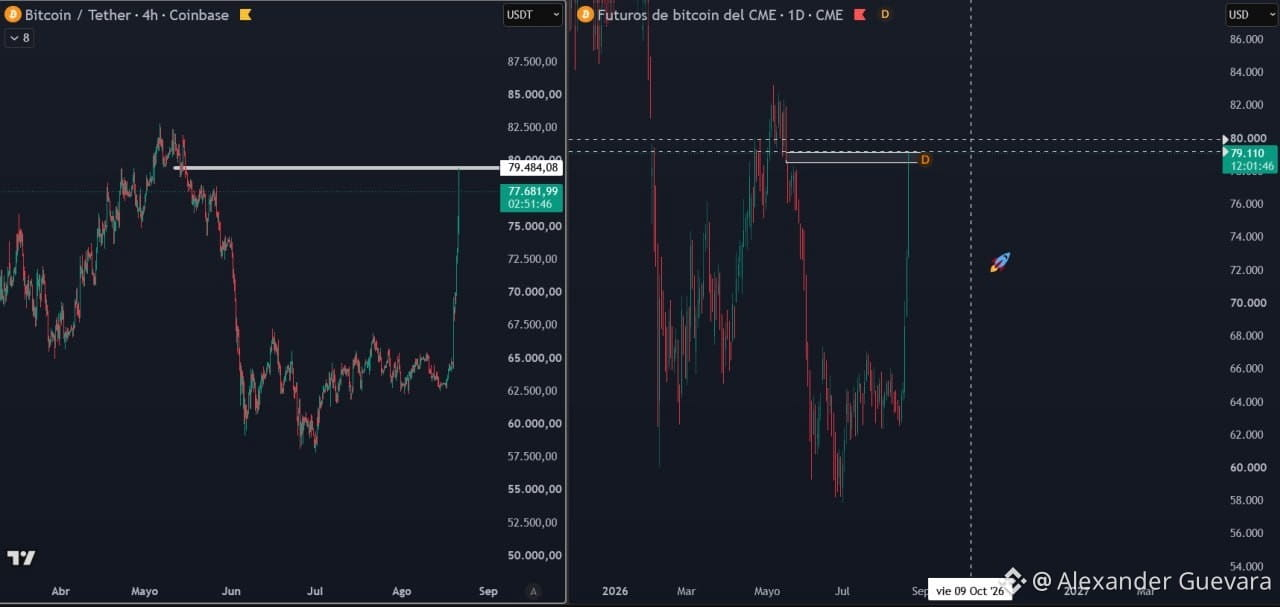Click the 70.000,00 price axis label
Image resolution: width=1280 pixels, height=607 pixels.
(534, 292)
